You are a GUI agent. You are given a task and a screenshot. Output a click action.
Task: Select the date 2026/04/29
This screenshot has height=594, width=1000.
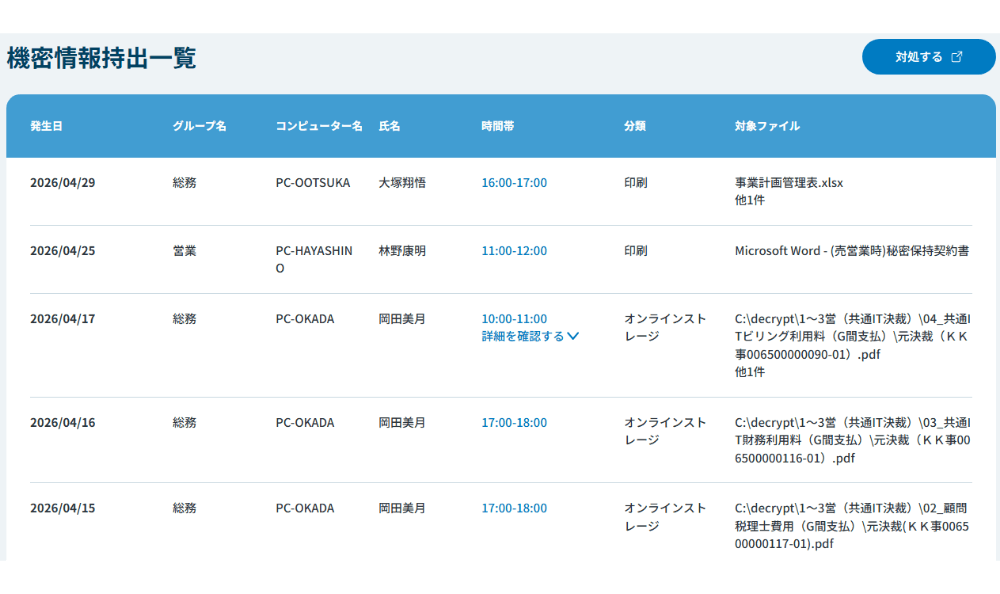(x=62, y=182)
